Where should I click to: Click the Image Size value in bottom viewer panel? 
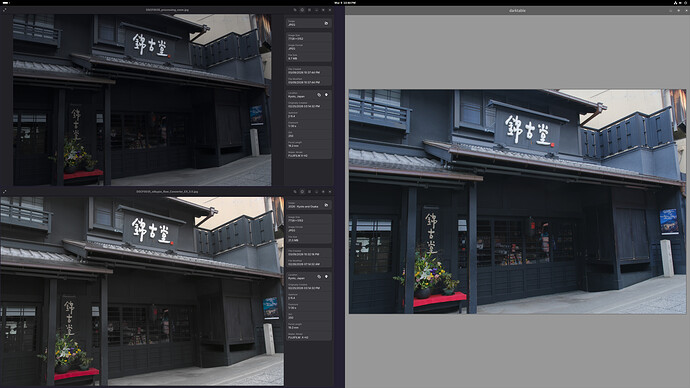(x=296, y=221)
